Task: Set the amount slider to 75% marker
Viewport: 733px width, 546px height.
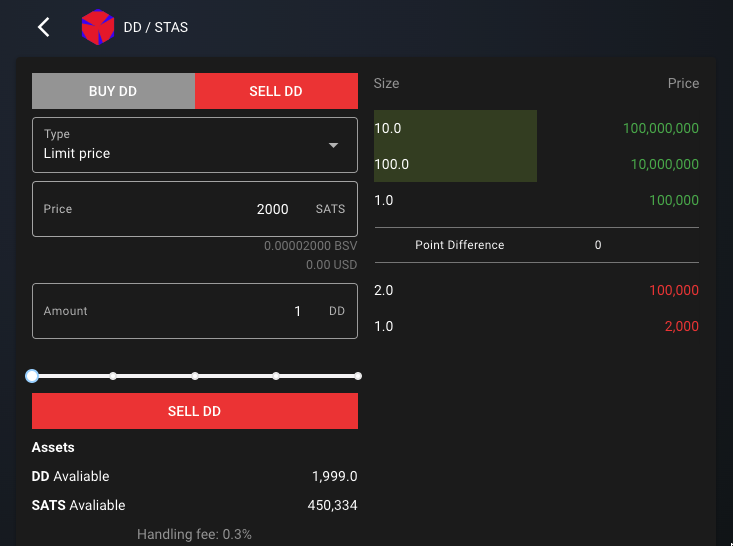Action: [276, 376]
